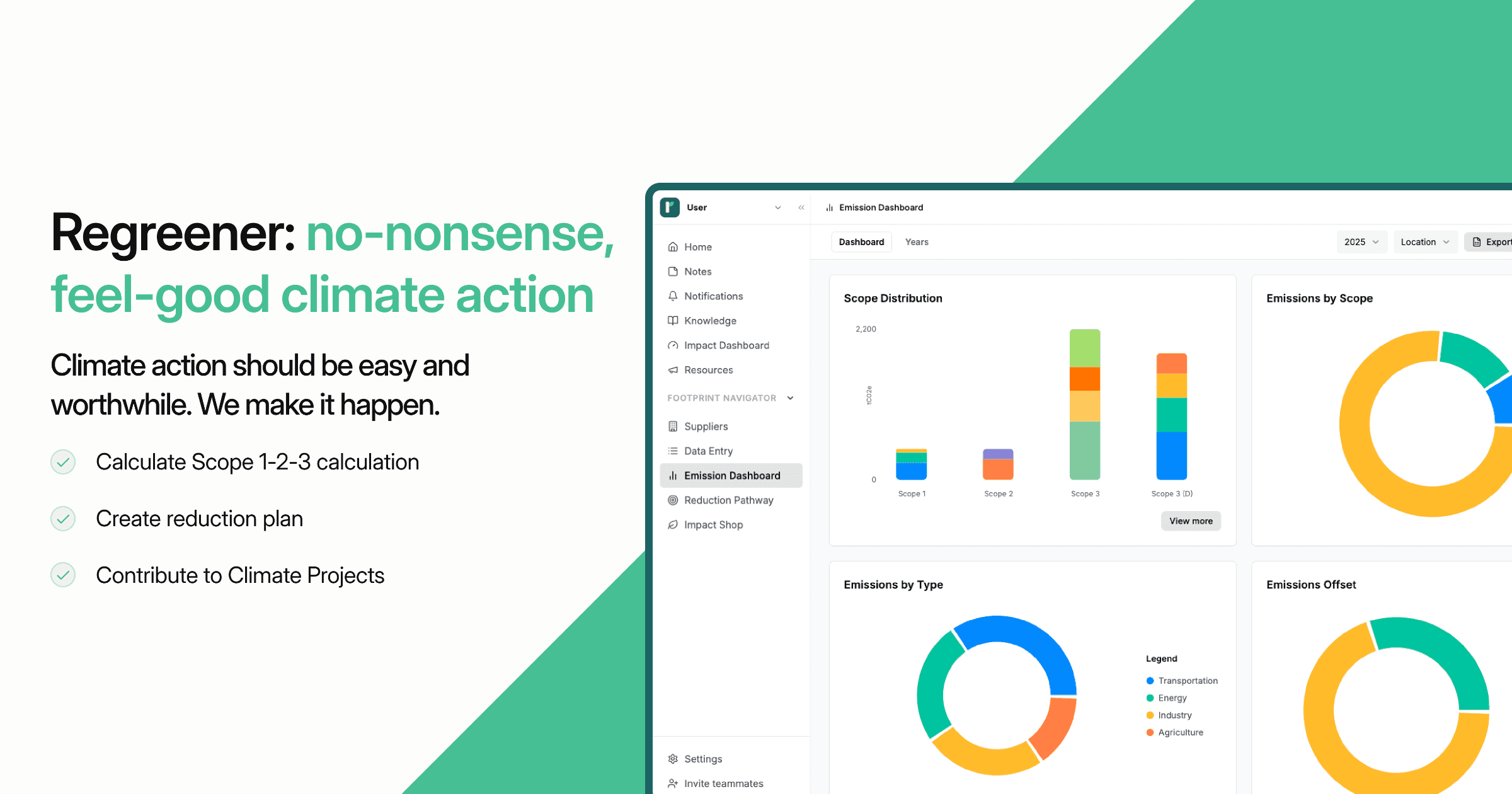Open the Knowledge book icon
Image resolution: width=1512 pixels, height=794 pixels.
(x=673, y=321)
